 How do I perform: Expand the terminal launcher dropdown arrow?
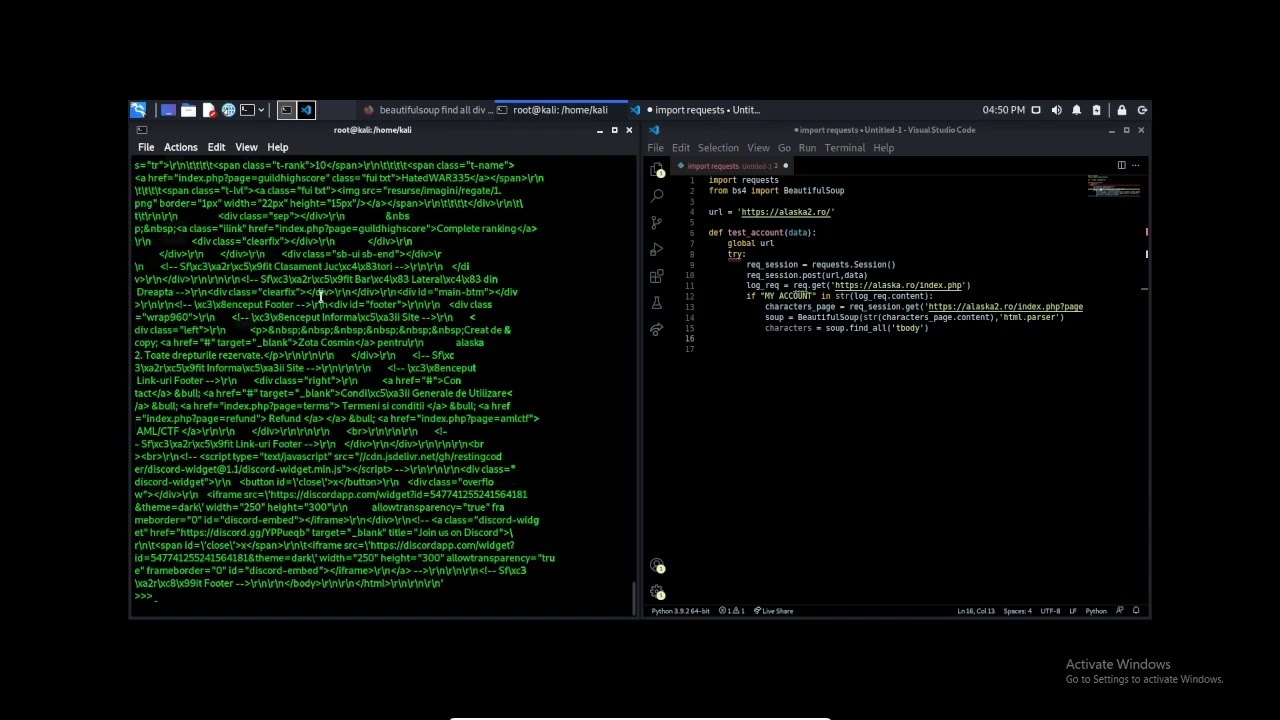click(262, 110)
